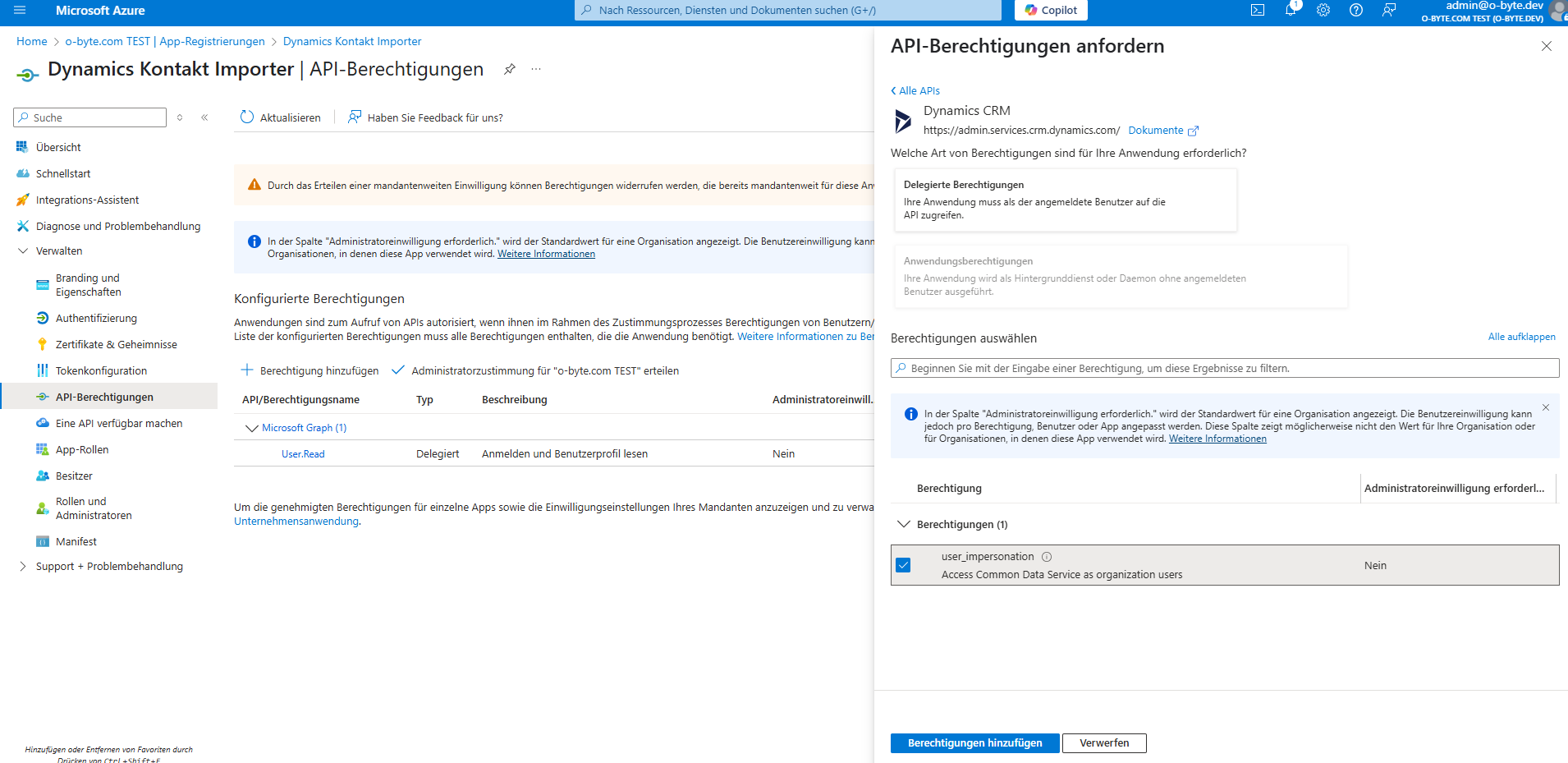Uncheck the user_impersonation permission checkbox
This screenshot has height=763, width=1568.
[x=904, y=565]
